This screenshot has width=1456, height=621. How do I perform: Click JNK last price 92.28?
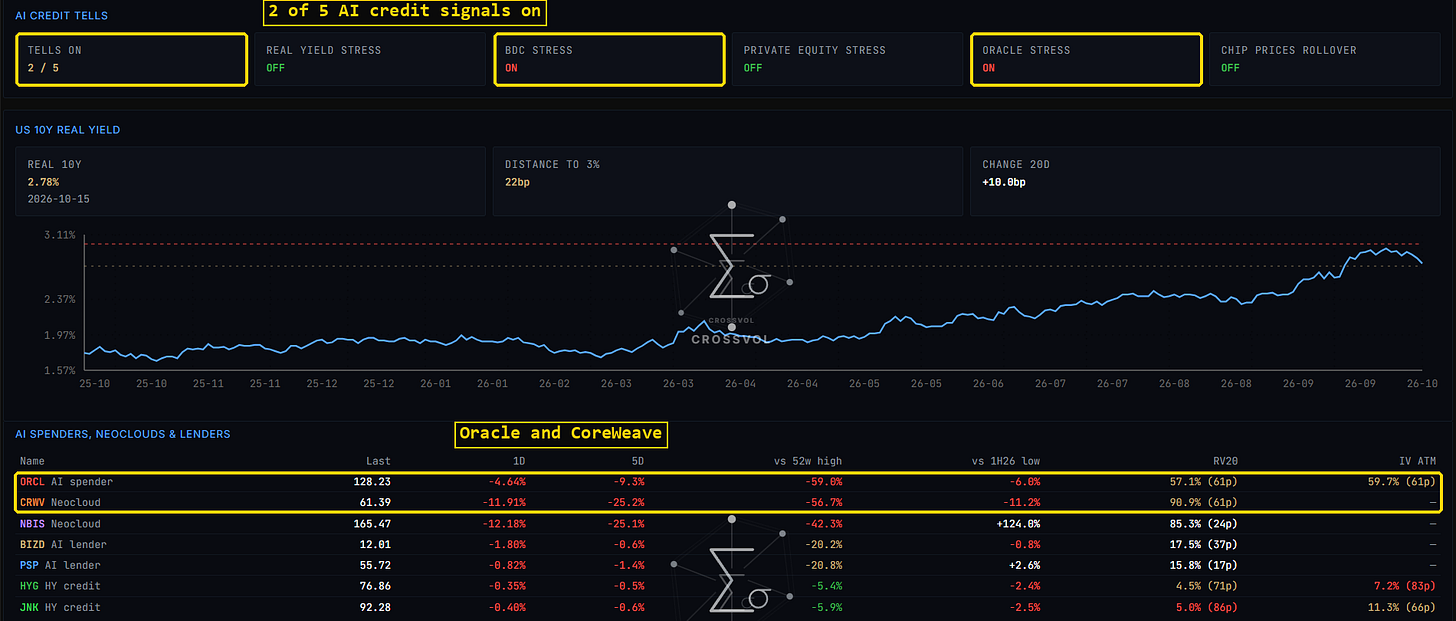[375, 607]
